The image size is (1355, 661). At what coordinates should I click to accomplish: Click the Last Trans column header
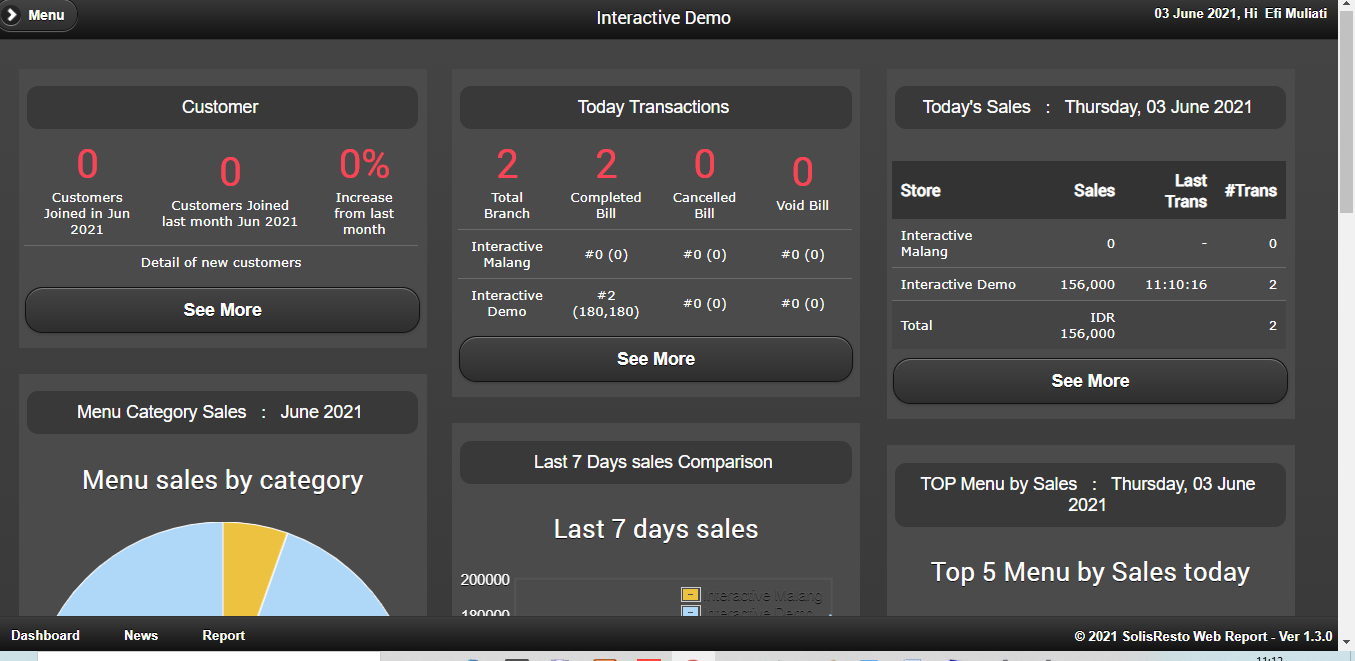tap(1186, 191)
